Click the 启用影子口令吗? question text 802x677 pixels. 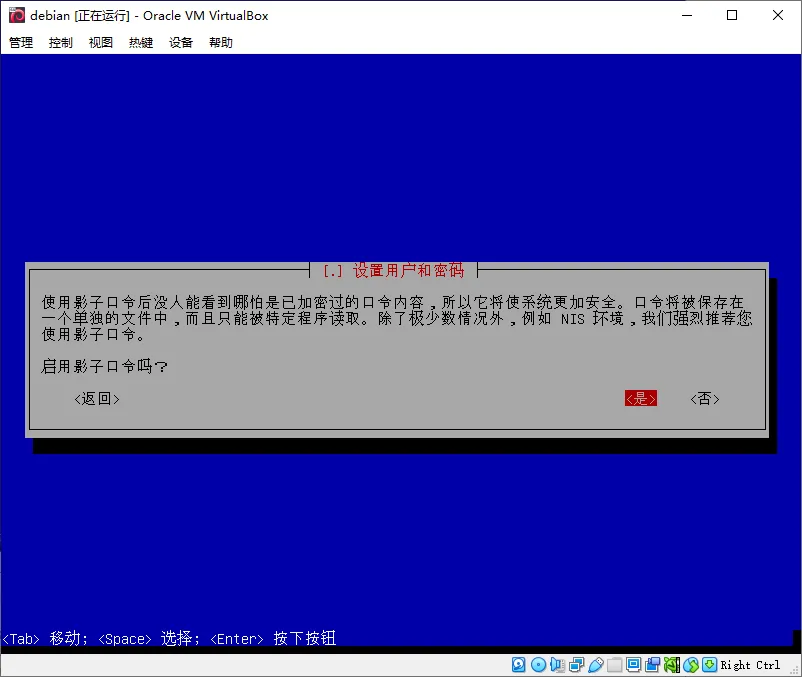(104, 366)
